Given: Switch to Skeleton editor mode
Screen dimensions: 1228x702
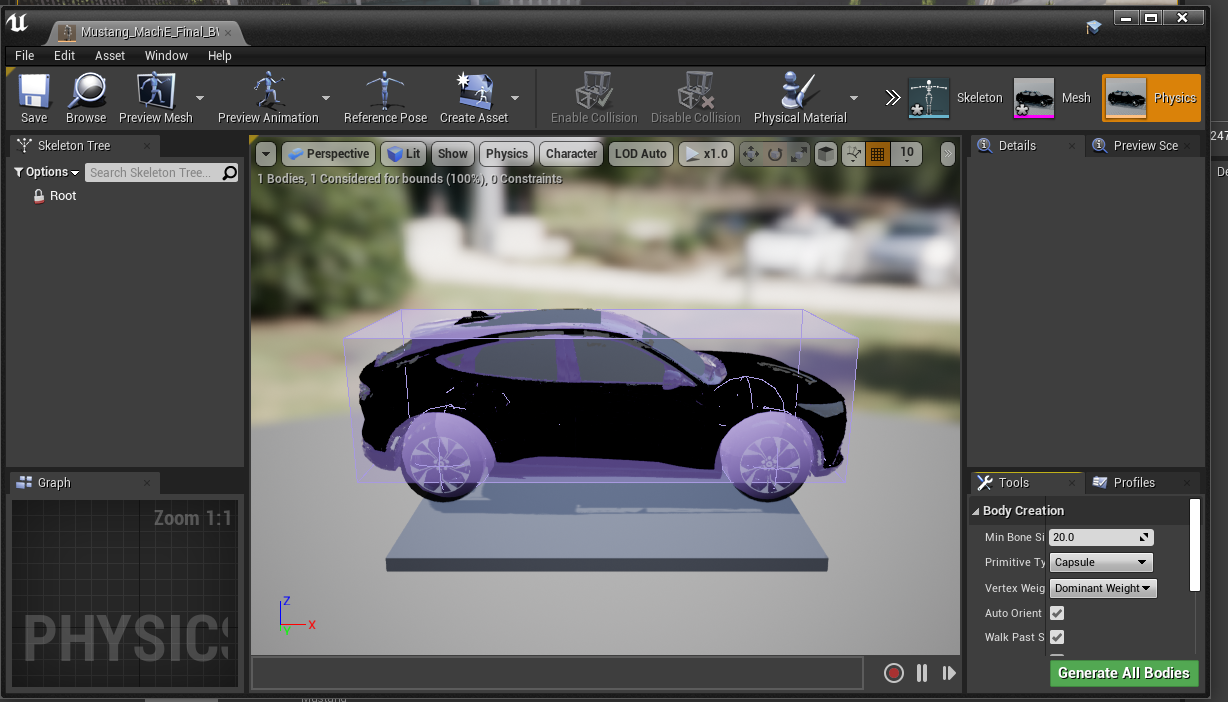Looking at the screenshot, I should (955, 98).
